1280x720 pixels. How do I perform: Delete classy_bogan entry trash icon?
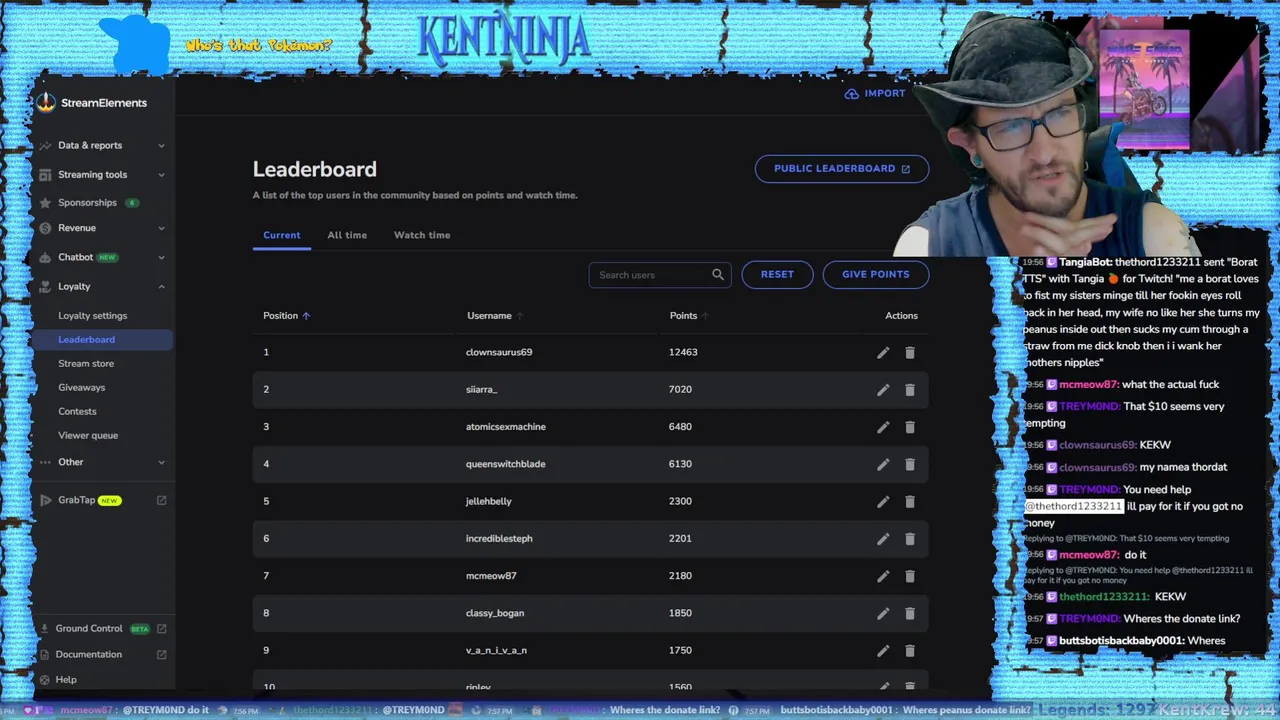(x=910, y=613)
